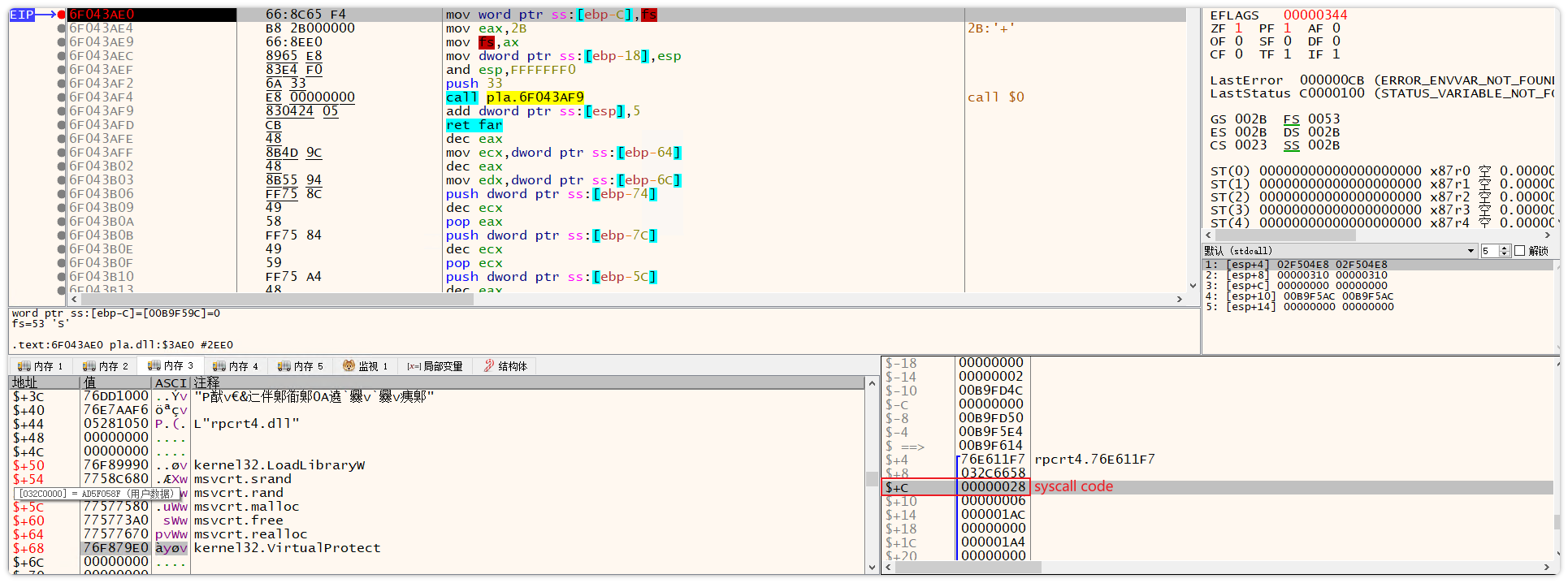Viewport: 1568px width, 583px height.
Task: Click the blue EIP arrow indicator
Action: [x=33, y=15]
